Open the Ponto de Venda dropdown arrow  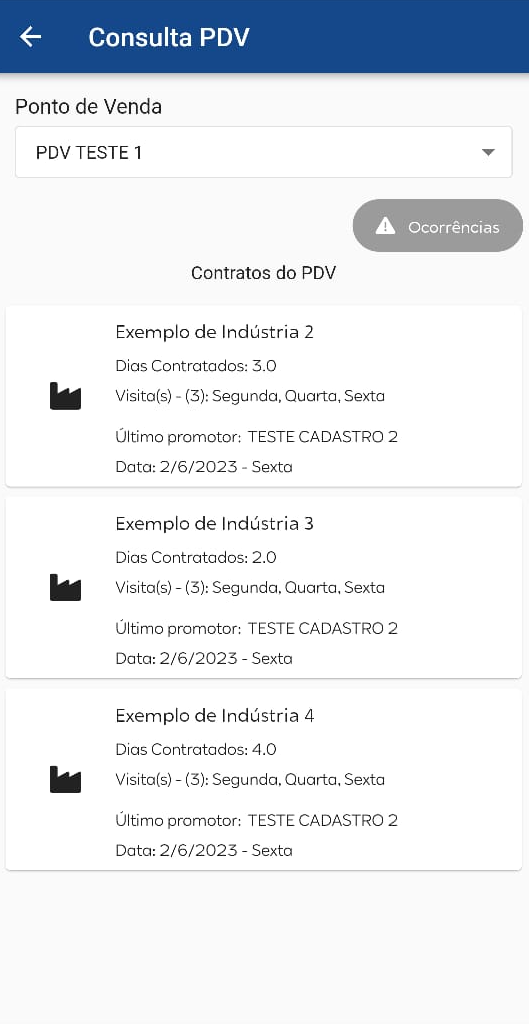(x=487, y=152)
